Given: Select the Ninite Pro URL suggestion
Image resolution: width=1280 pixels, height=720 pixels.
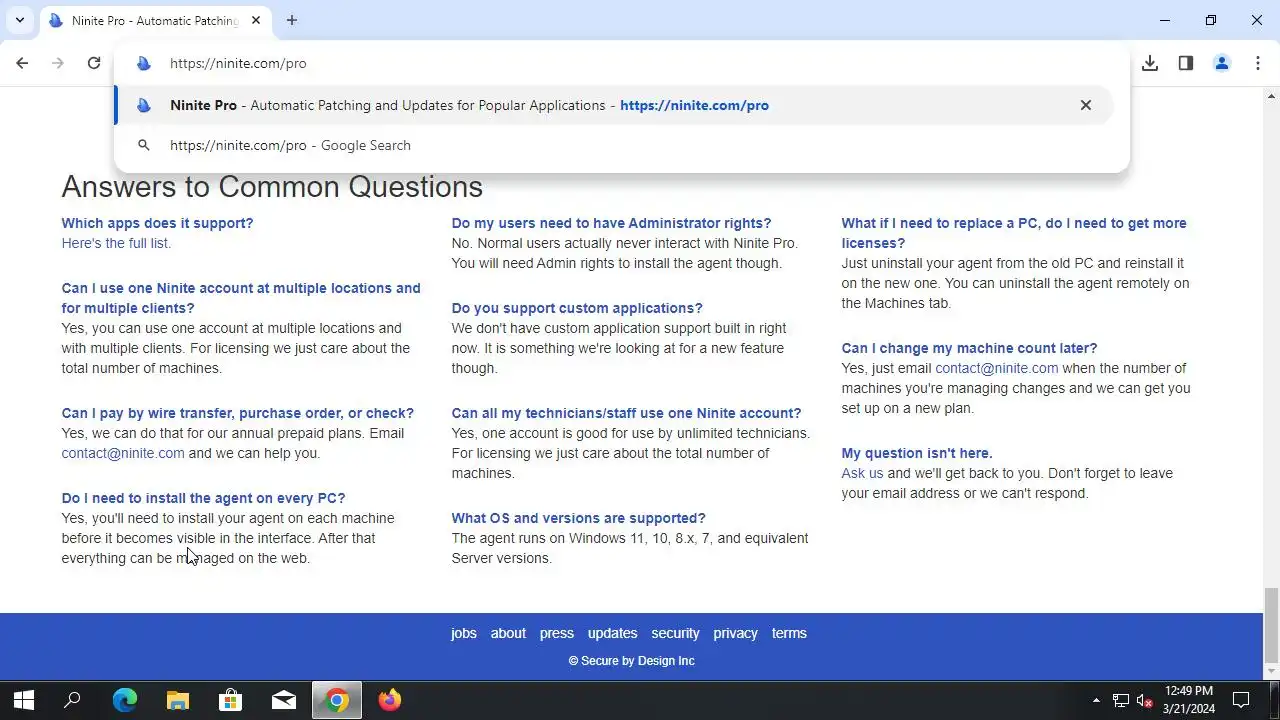Looking at the screenshot, I should click(615, 105).
